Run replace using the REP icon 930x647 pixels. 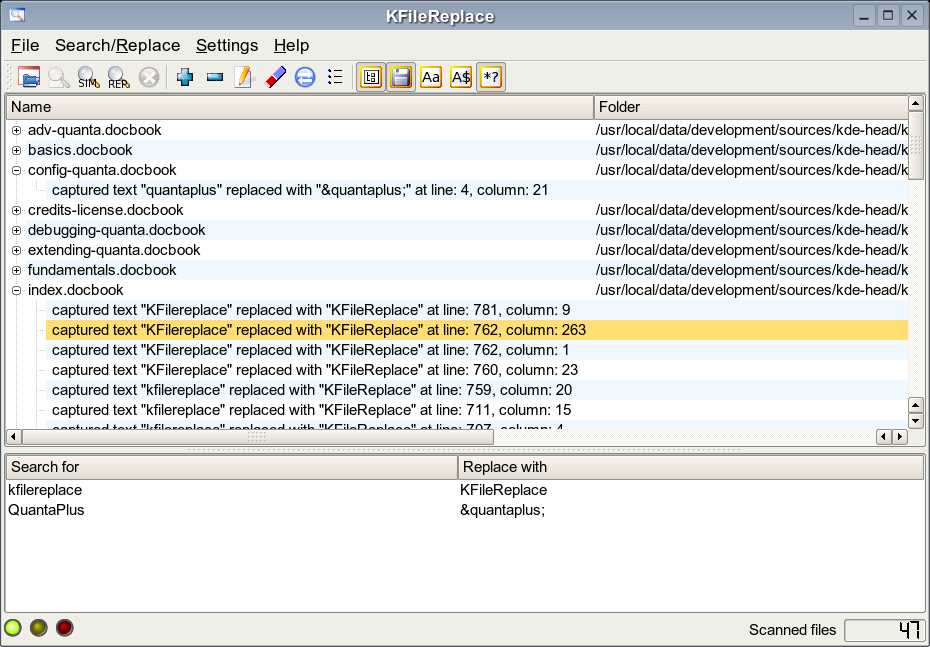[x=118, y=77]
